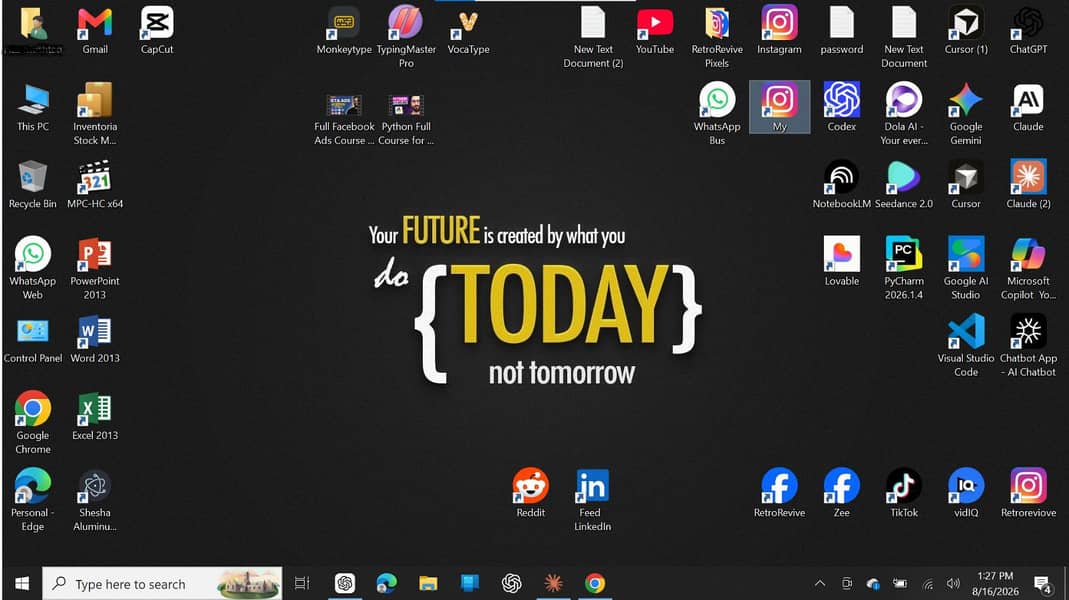Open the OneDrive tray icon
The image size is (1069, 600).
point(873,584)
